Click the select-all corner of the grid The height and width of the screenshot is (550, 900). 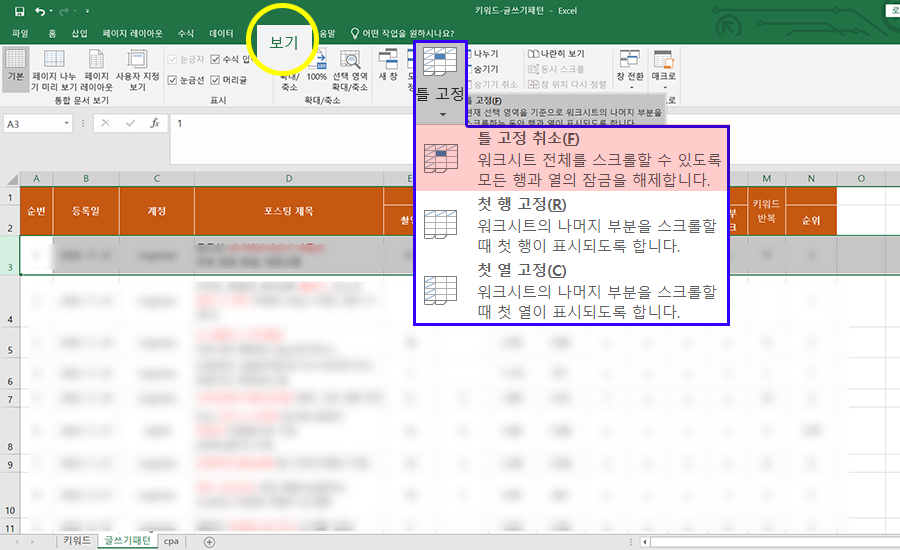point(11,179)
